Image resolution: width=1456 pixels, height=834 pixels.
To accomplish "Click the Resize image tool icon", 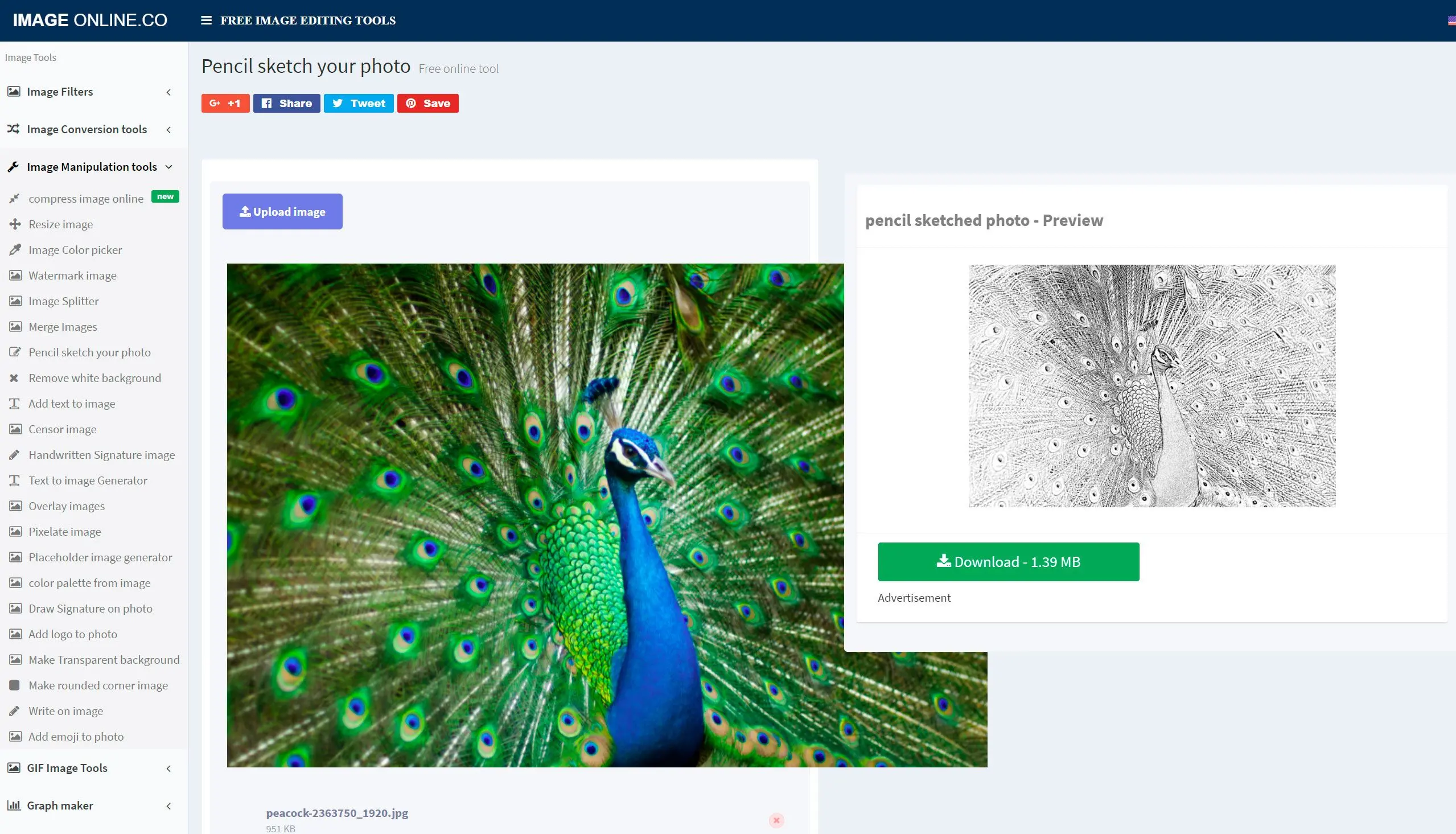I will pyautogui.click(x=15, y=223).
